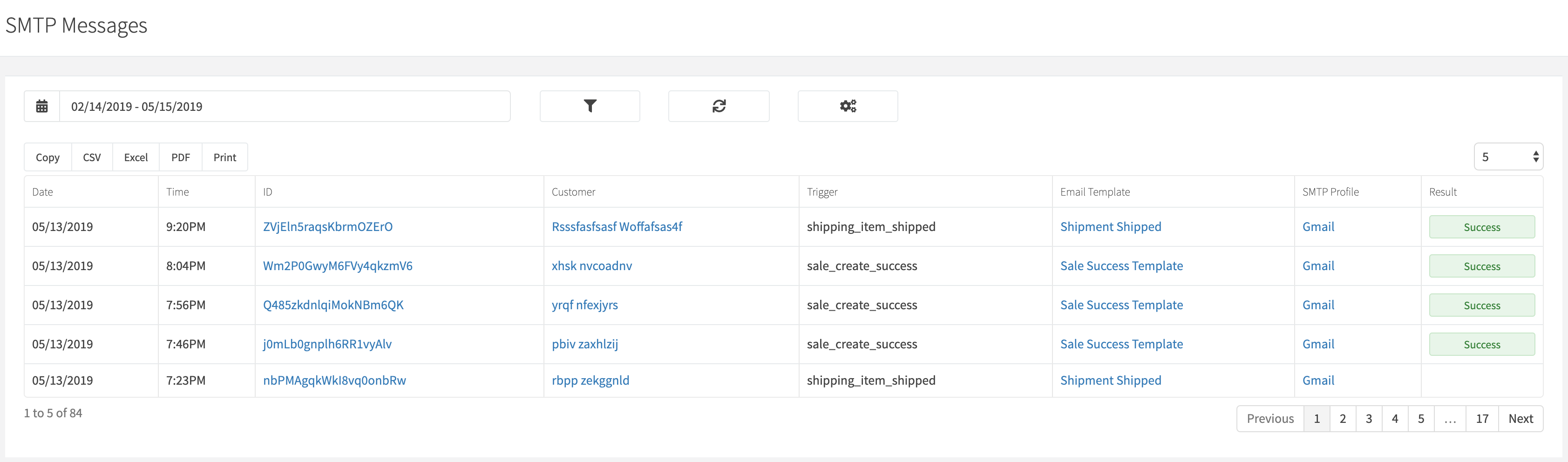This screenshot has width=1568, height=462.
Task: Export table to Excel
Action: pyautogui.click(x=136, y=158)
